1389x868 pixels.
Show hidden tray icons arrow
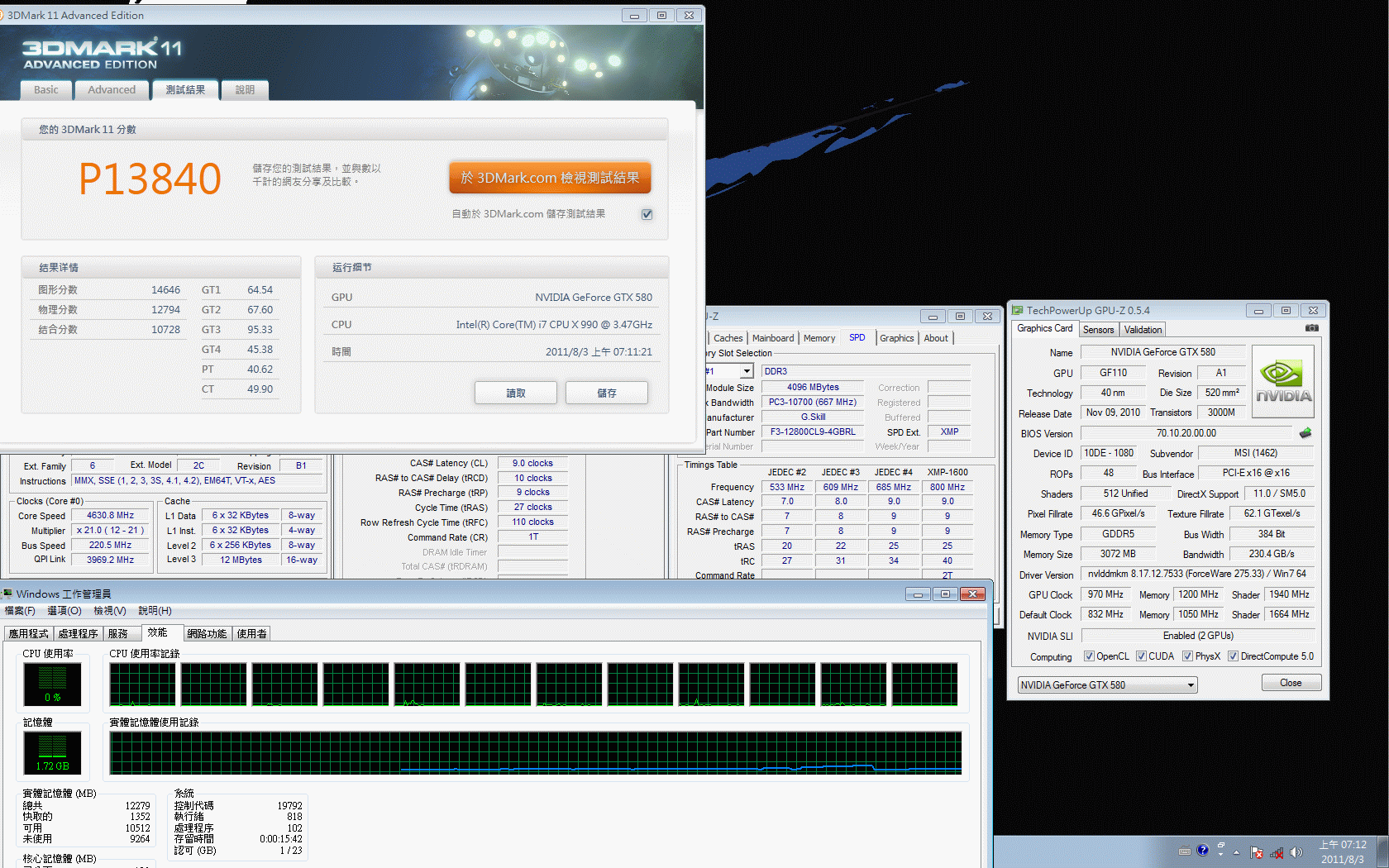point(1237,852)
